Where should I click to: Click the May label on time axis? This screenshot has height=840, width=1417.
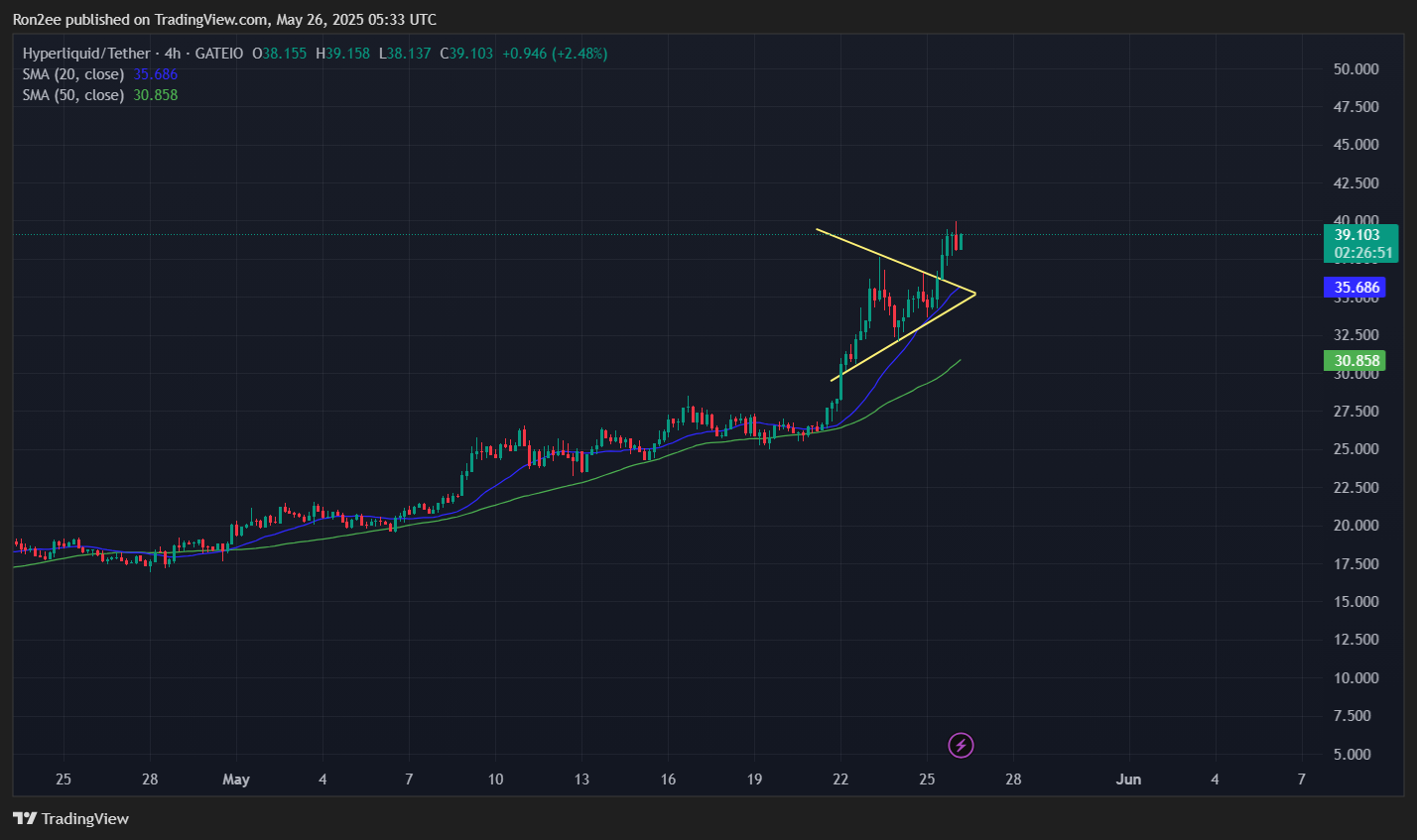tap(236, 780)
